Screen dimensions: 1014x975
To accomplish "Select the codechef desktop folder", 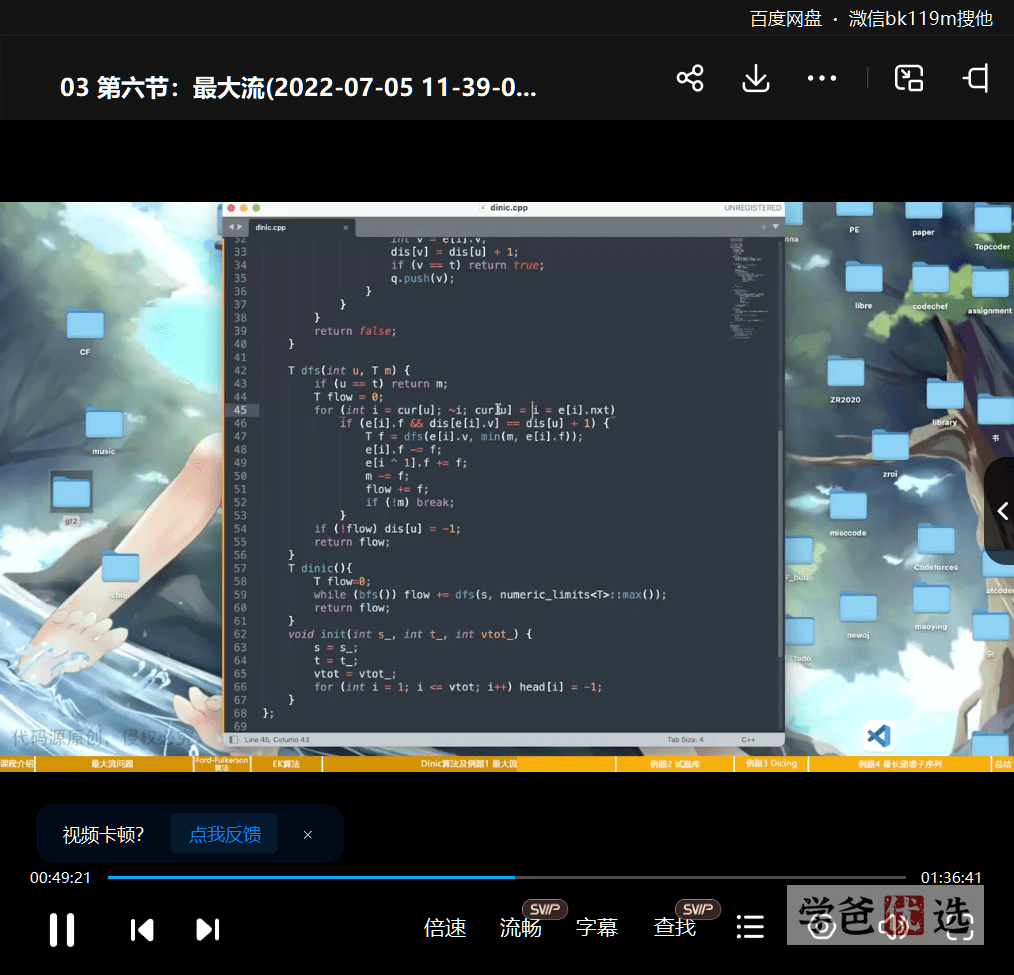I will pyautogui.click(x=930, y=286).
